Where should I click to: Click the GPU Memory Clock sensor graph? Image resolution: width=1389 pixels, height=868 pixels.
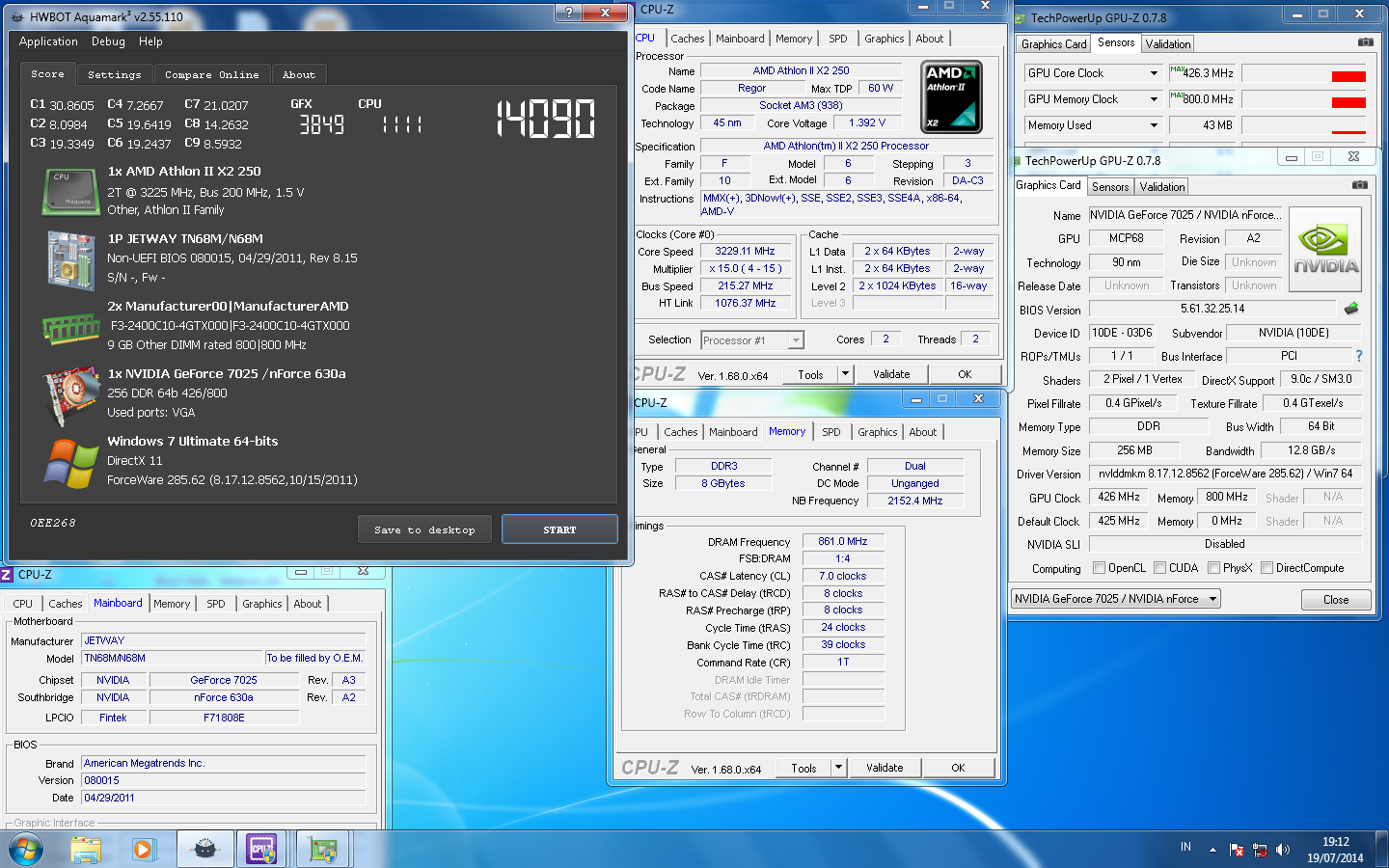(x=1304, y=99)
